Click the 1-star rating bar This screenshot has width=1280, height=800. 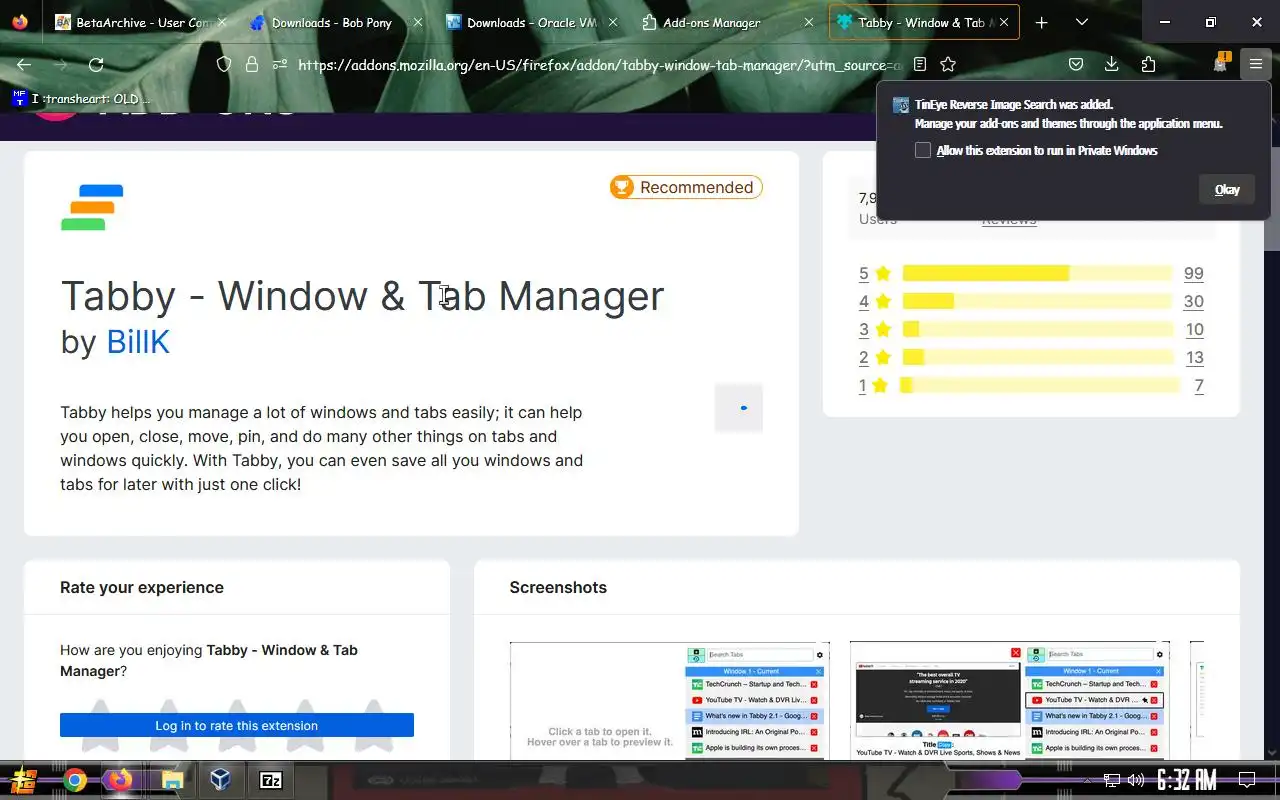pyautogui.click(x=1040, y=385)
